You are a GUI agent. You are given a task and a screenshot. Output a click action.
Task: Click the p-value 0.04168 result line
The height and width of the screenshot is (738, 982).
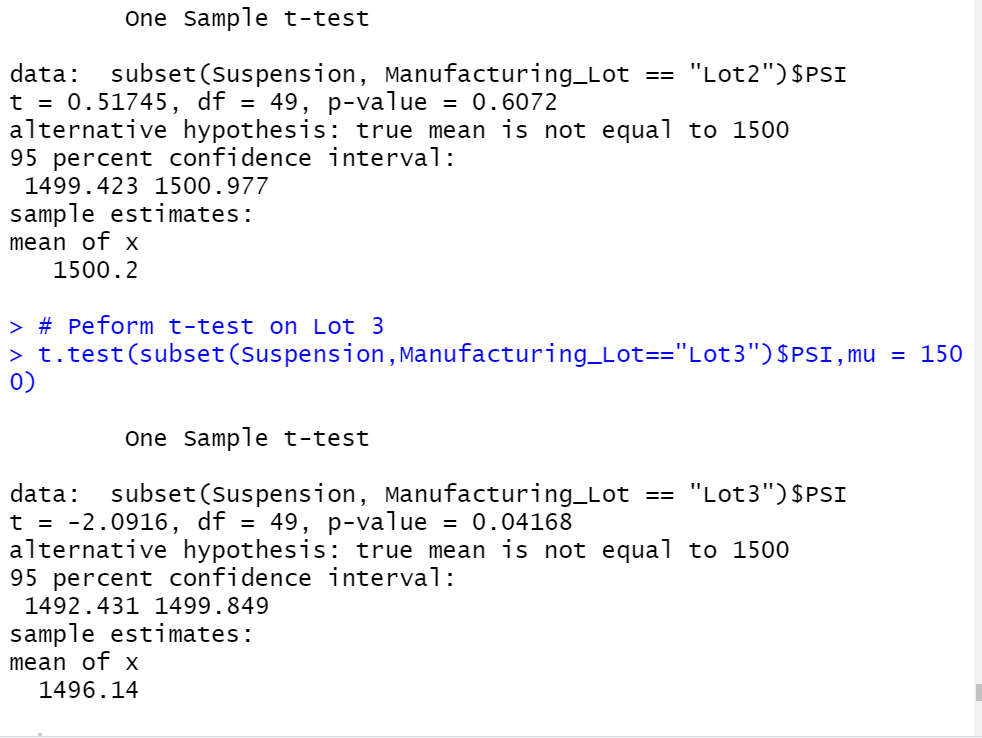pos(290,522)
